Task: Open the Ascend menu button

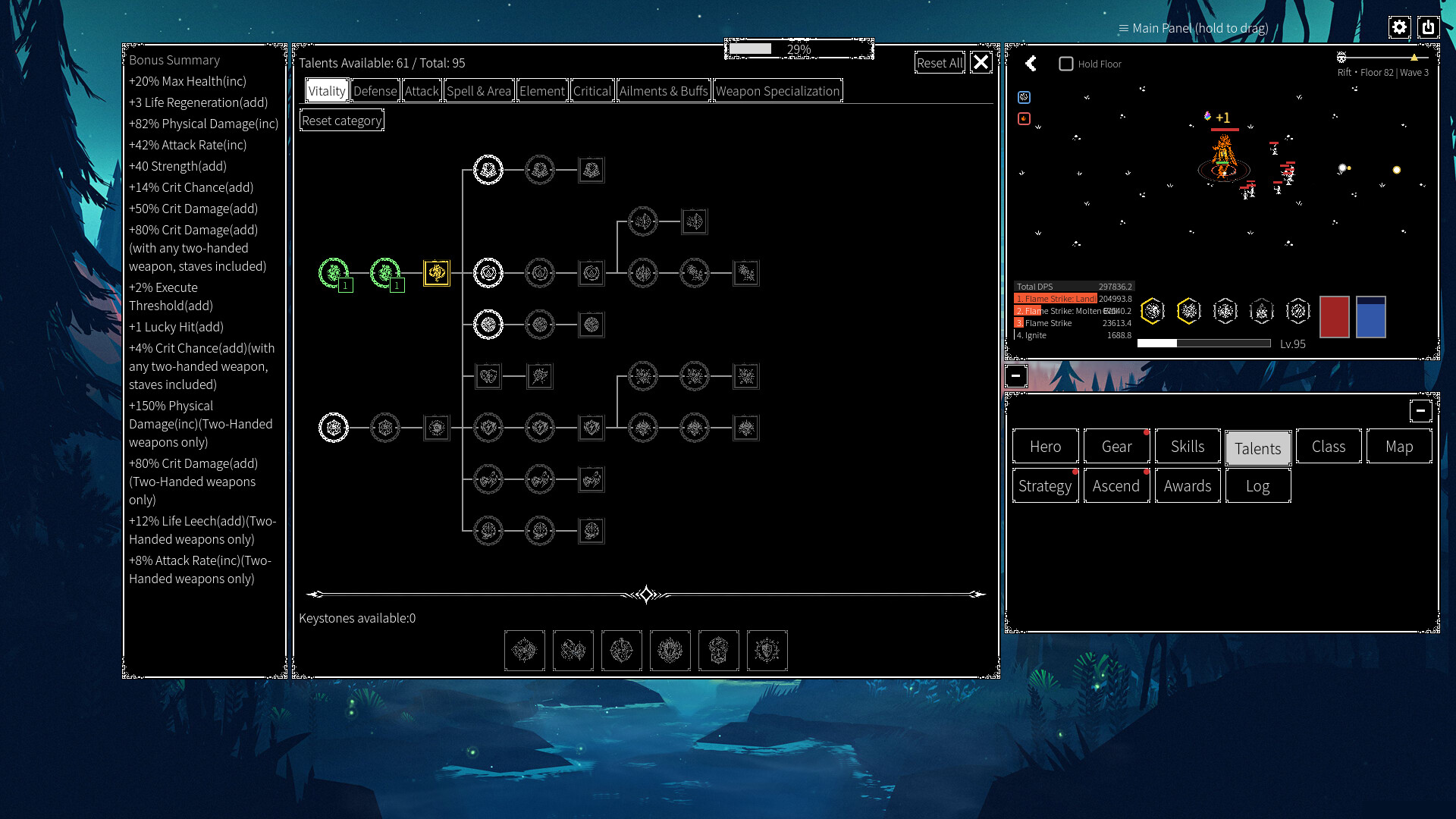Action: (1116, 486)
